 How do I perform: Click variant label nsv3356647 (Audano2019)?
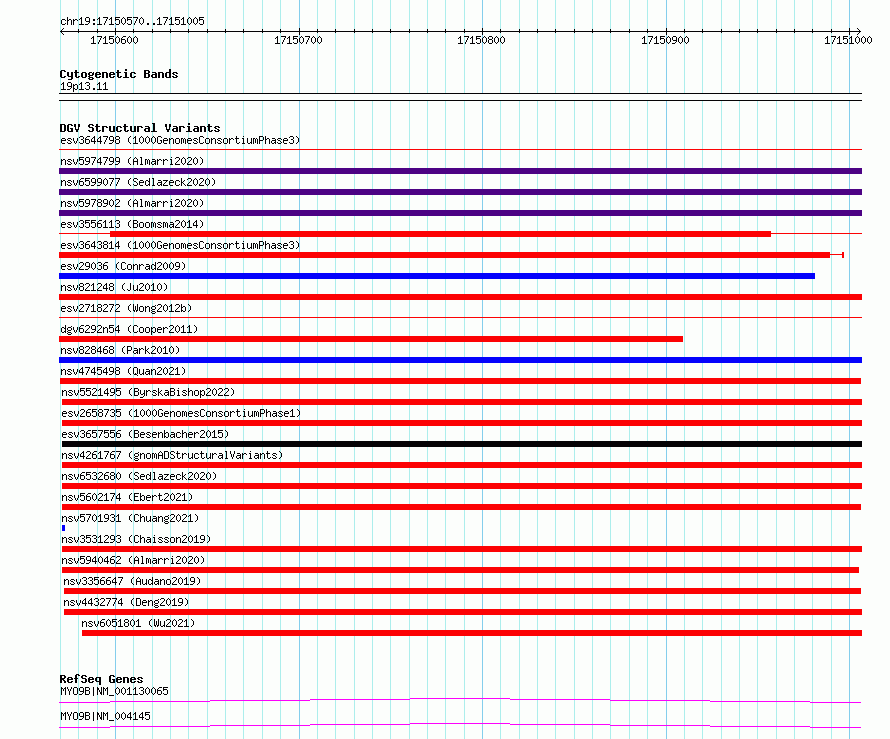[132, 581]
